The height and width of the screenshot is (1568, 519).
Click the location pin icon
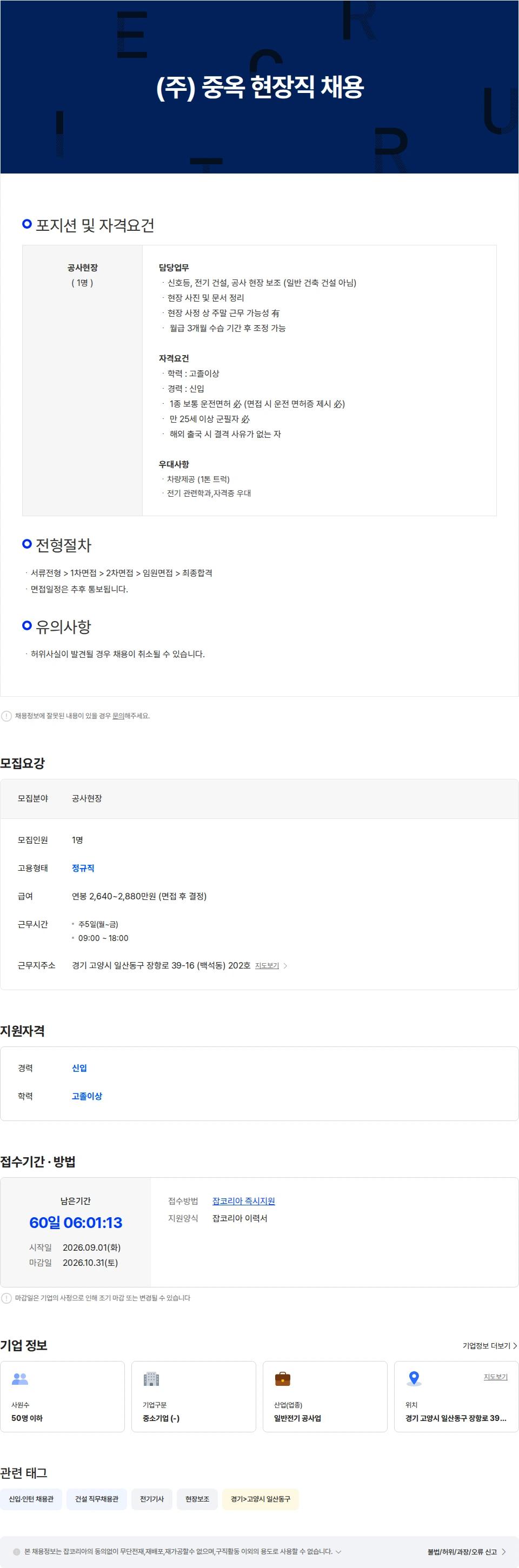414,1378
